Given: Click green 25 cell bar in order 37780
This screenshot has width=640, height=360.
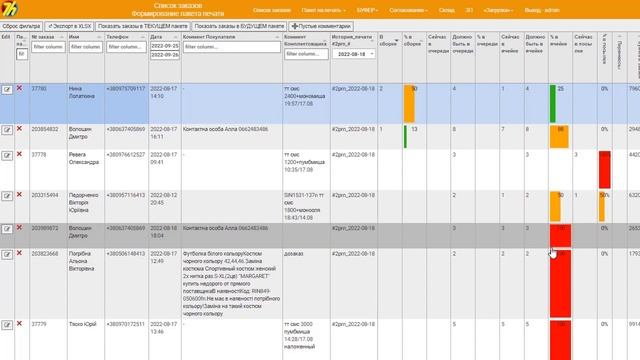Looking at the screenshot, I should click(553, 103).
